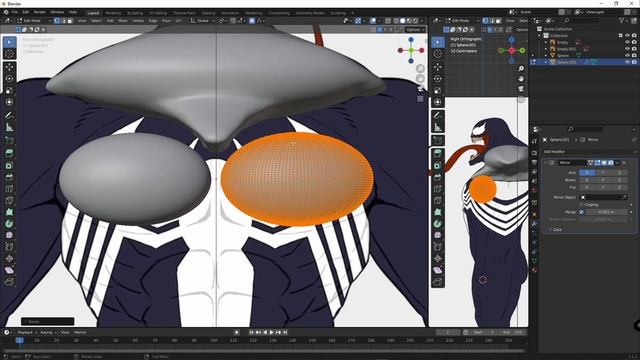
Task: Select the Knife tool in main viewport
Action: coord(9,200)
